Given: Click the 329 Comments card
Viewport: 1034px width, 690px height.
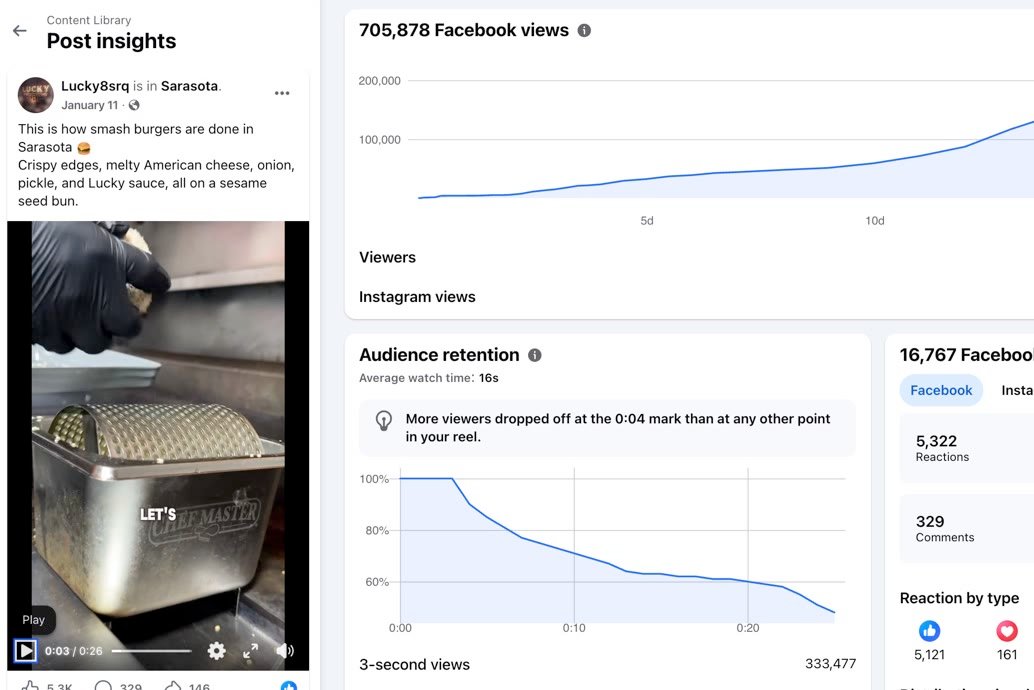Looking at the screenshot, I should coord(967,529).
